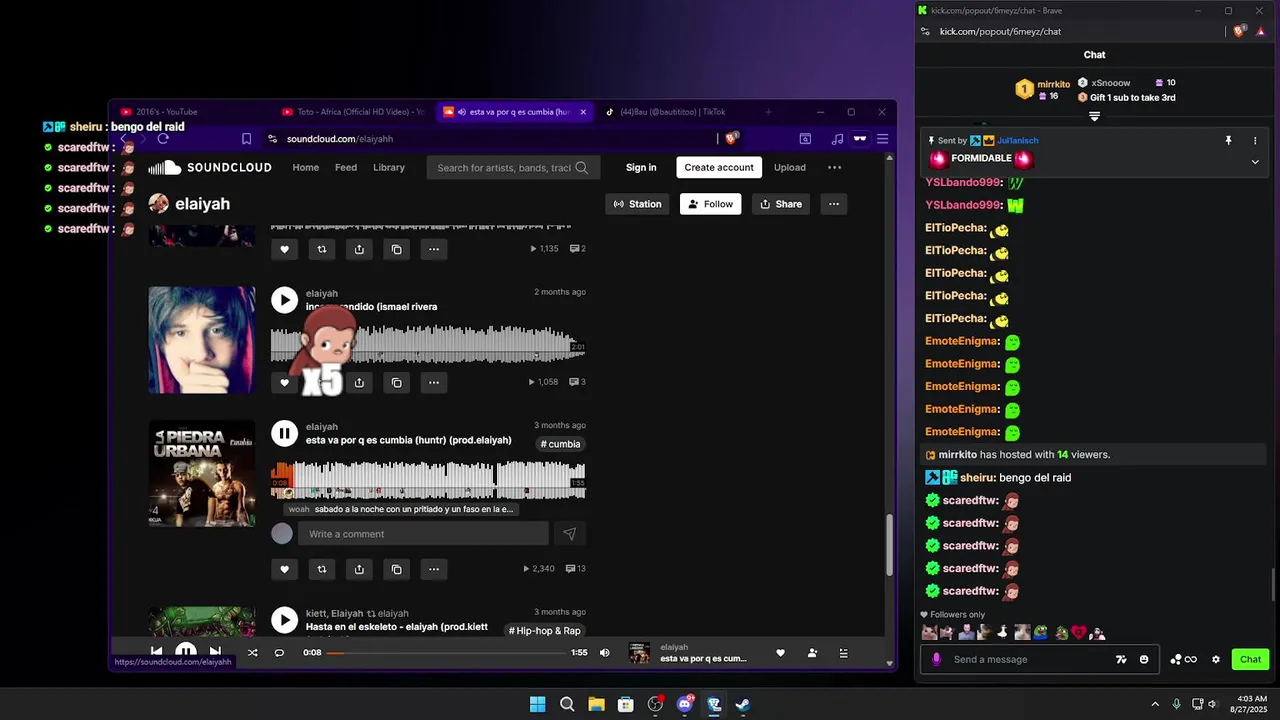This screenshot has height=720, width=1280.
Task: Expand the Kick chat leaderboard
Action: (1094, 117)
